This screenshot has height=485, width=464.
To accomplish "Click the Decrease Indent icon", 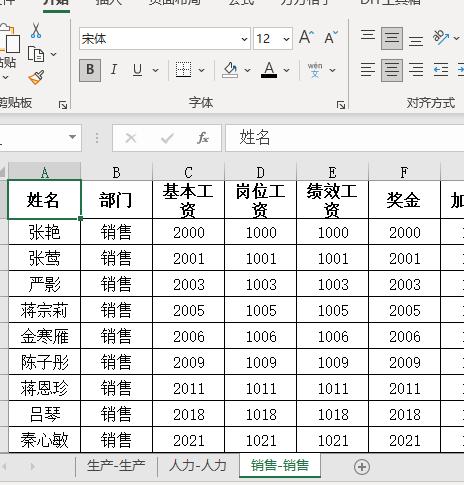I will [441, 70].
